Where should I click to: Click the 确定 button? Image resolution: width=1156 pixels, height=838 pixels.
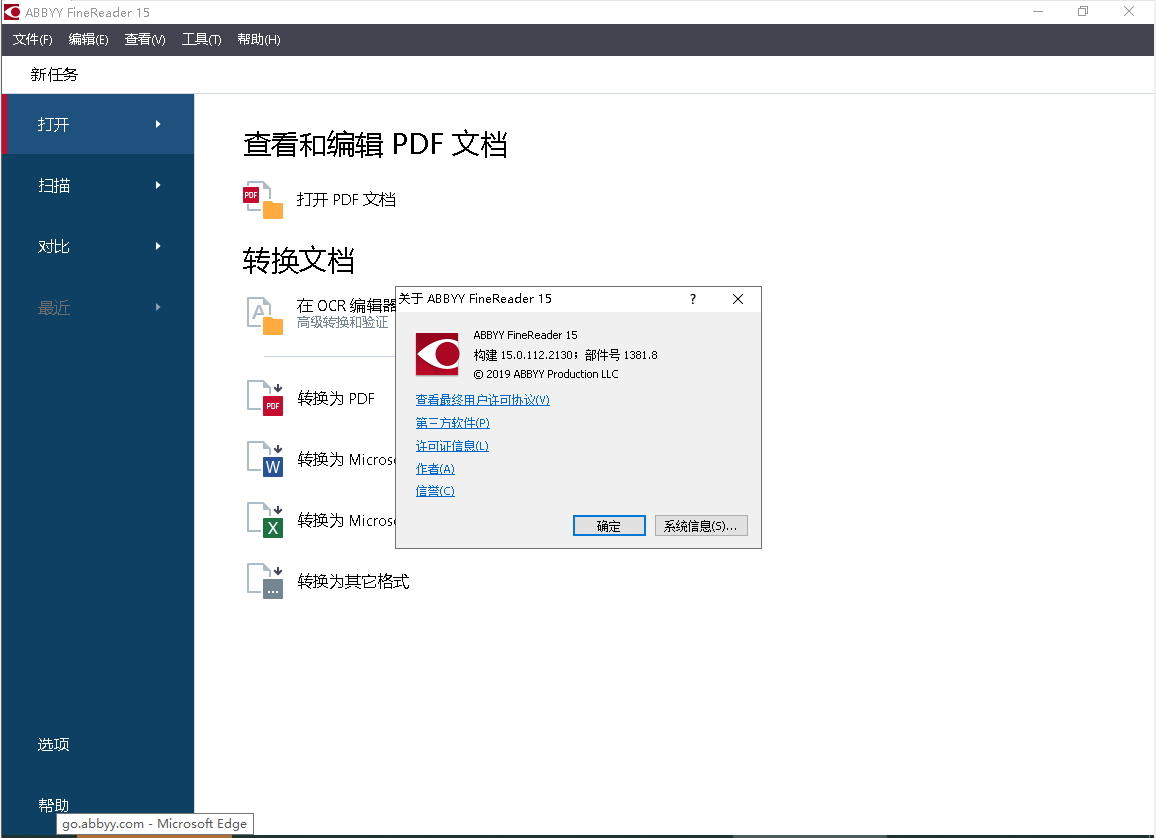(609, 526)
